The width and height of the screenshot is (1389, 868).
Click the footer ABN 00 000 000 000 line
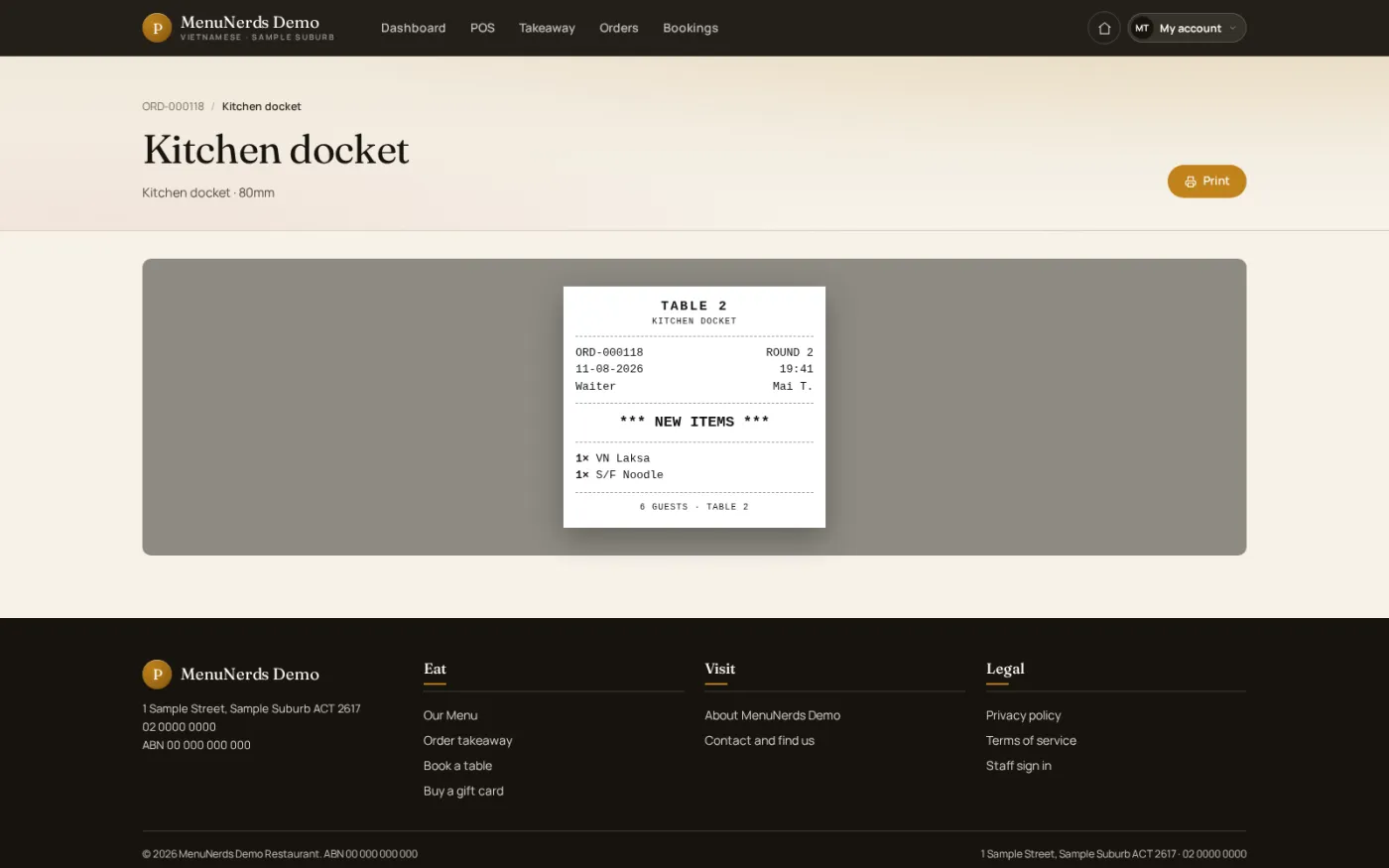[196, 745]
